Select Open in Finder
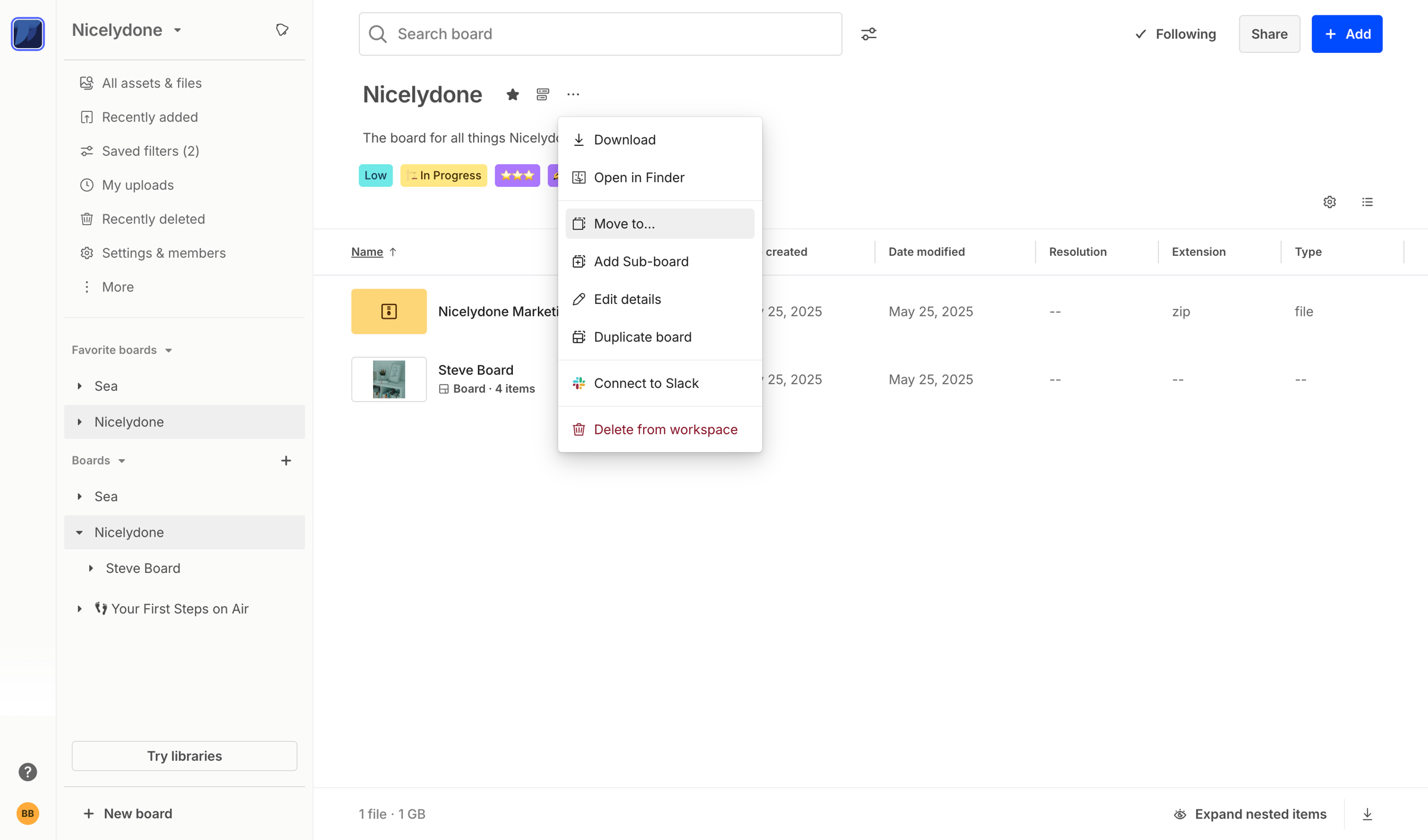Screen dimensions: 1428x840 [x=660, y=177]
